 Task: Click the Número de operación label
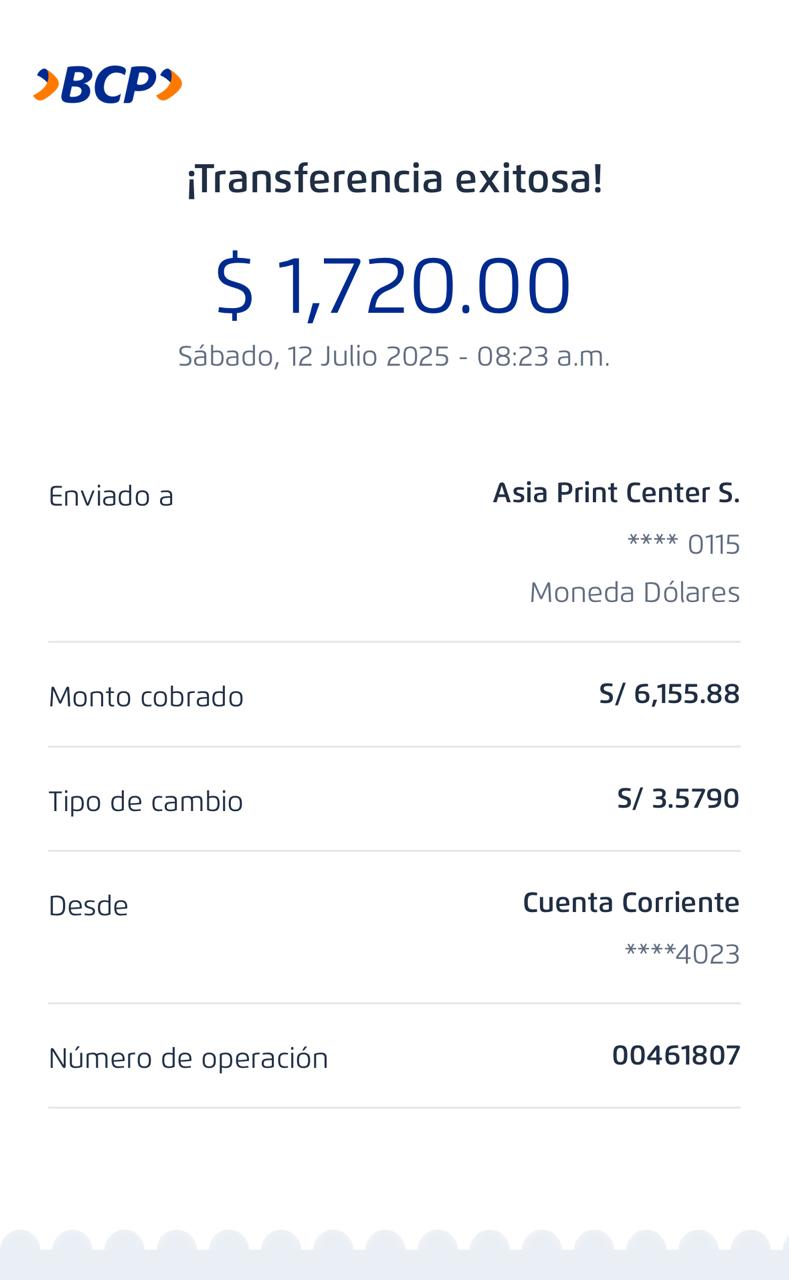pyautogui.click(x=188, y=1058)
